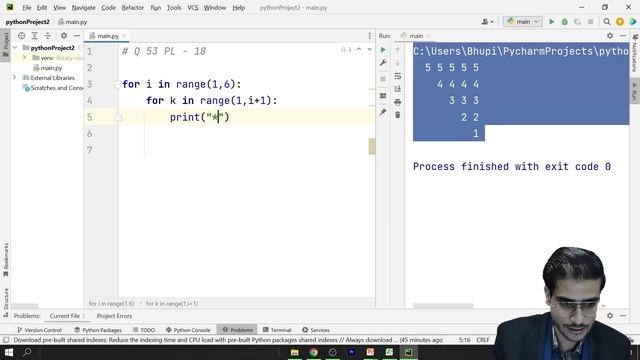This screenshot has width=640, height=360.
Task: Stop the process from the top toolbar
Action: 590,22
